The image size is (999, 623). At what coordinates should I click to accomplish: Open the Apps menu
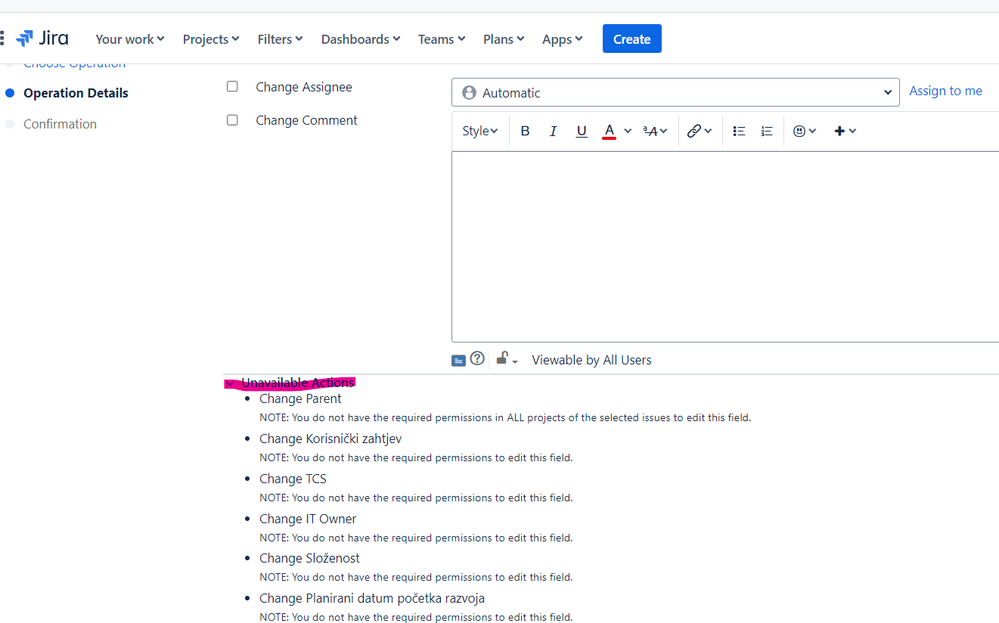coord(562,39)
